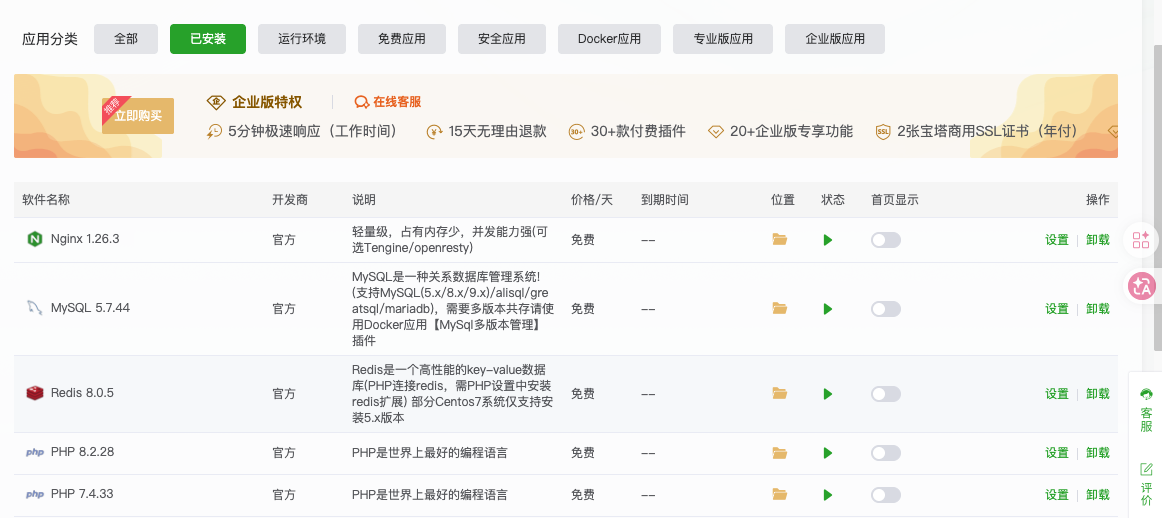Enable homepage display for Nginx

click(x=885, y=240)
